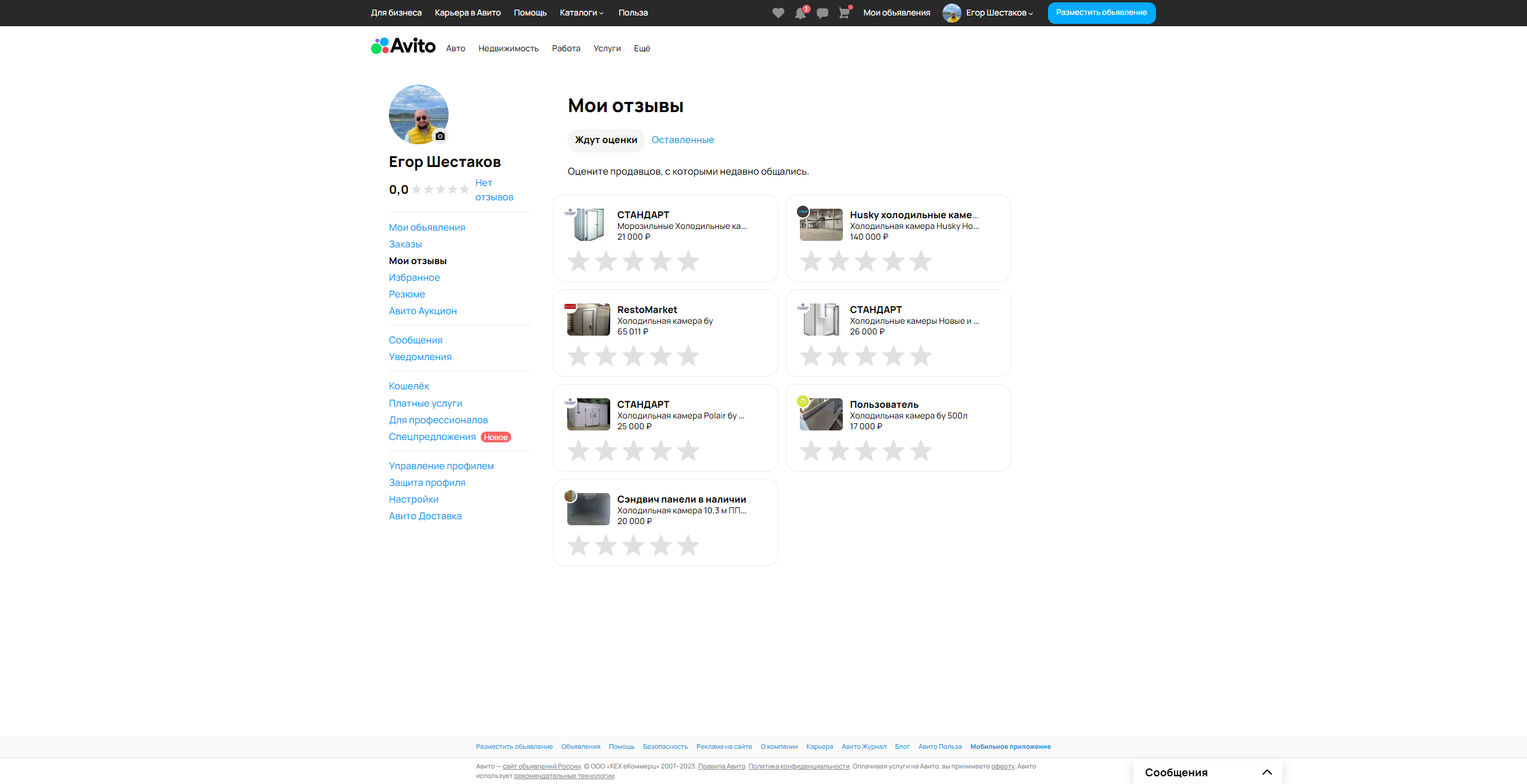
Task: Open the large profile photo in sidebar
Action: (x=419, y=114)
